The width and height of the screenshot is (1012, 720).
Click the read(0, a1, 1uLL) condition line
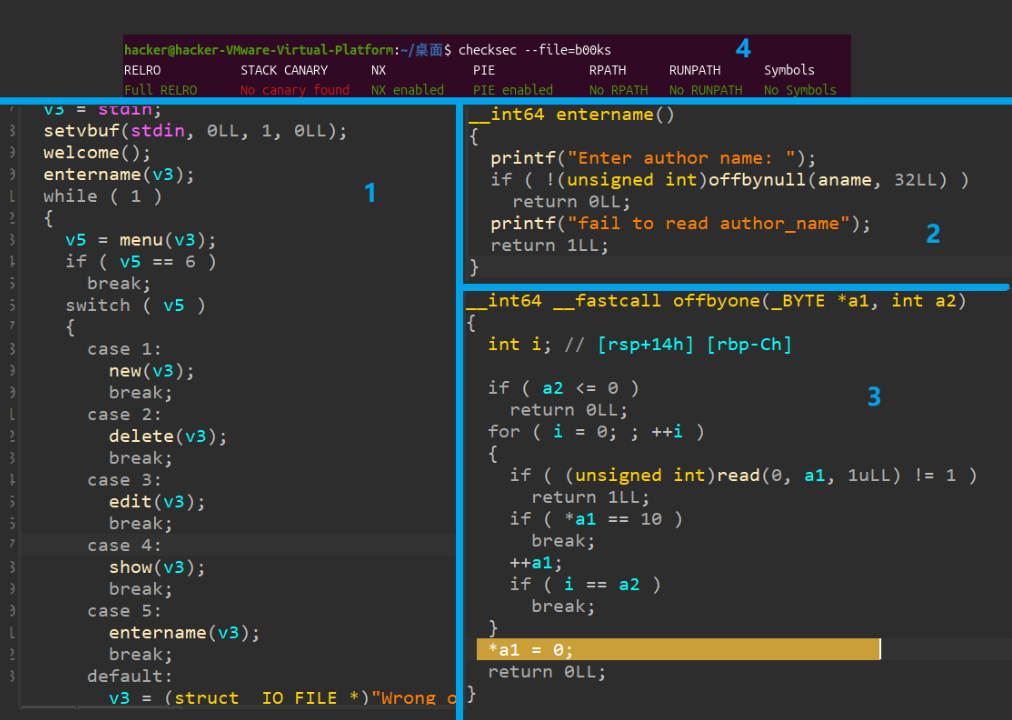(743, 475)
